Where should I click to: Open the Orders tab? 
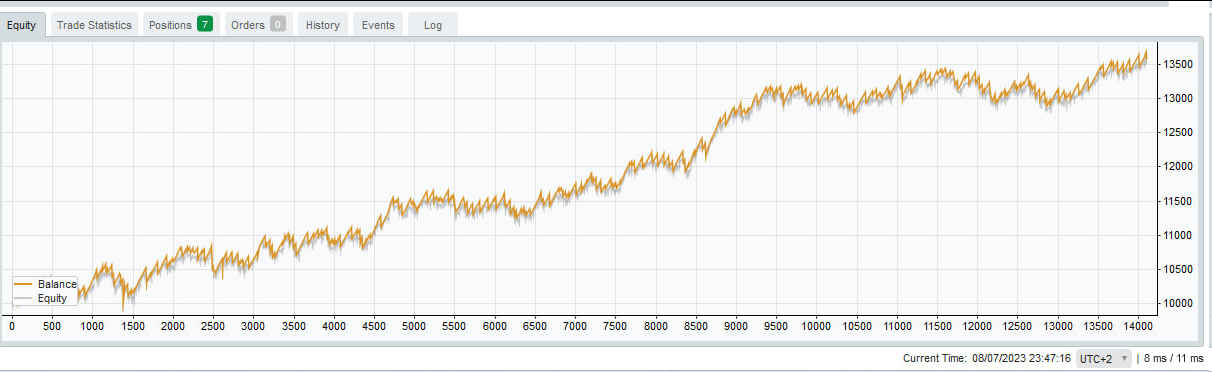(258, 25)
